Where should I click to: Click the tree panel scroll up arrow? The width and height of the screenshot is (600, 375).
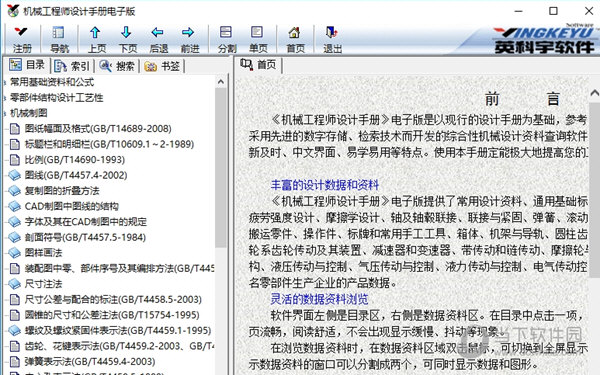click(x=221, y=82)
